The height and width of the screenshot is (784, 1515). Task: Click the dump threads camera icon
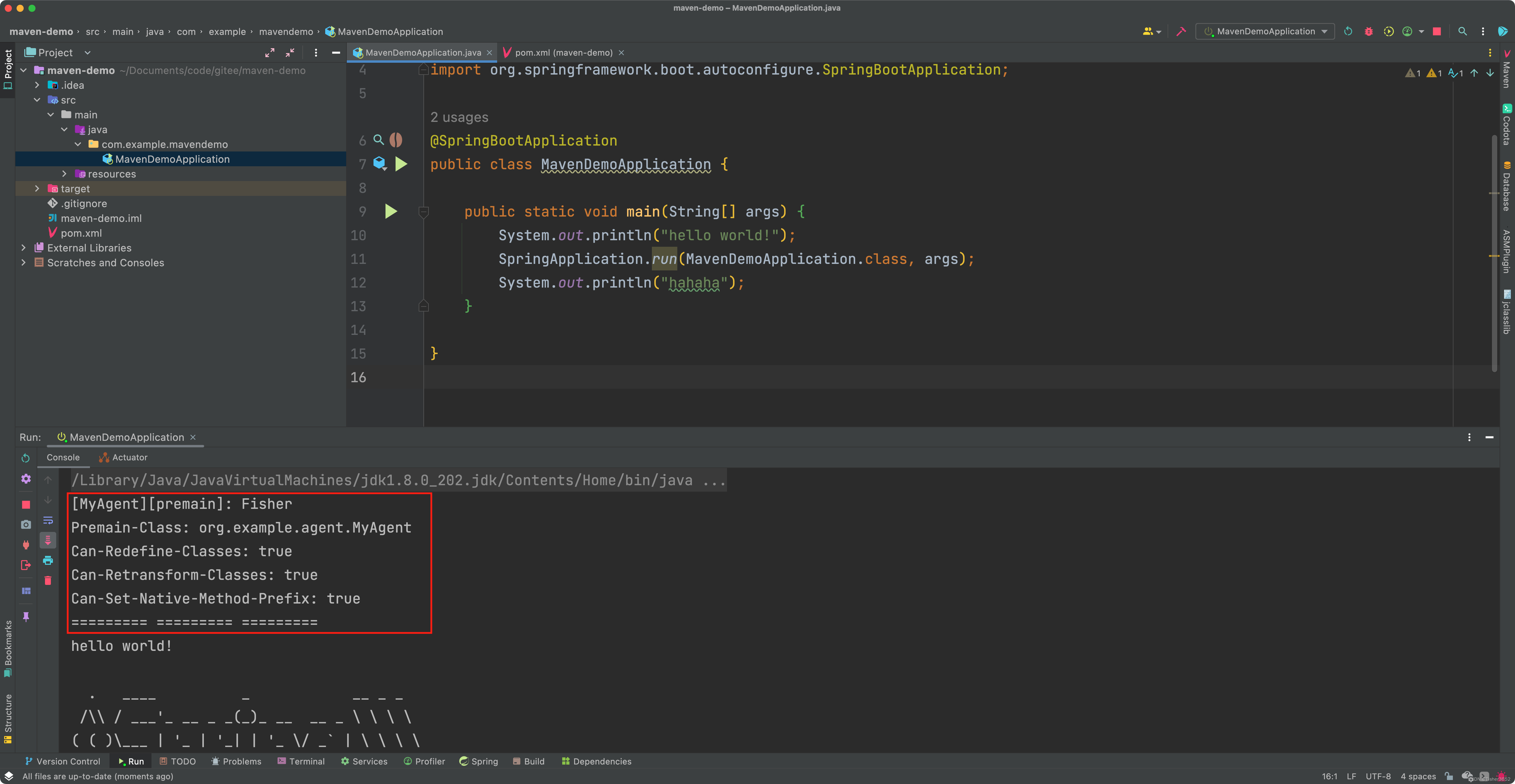pyautogui.click(x=26, y=524)
